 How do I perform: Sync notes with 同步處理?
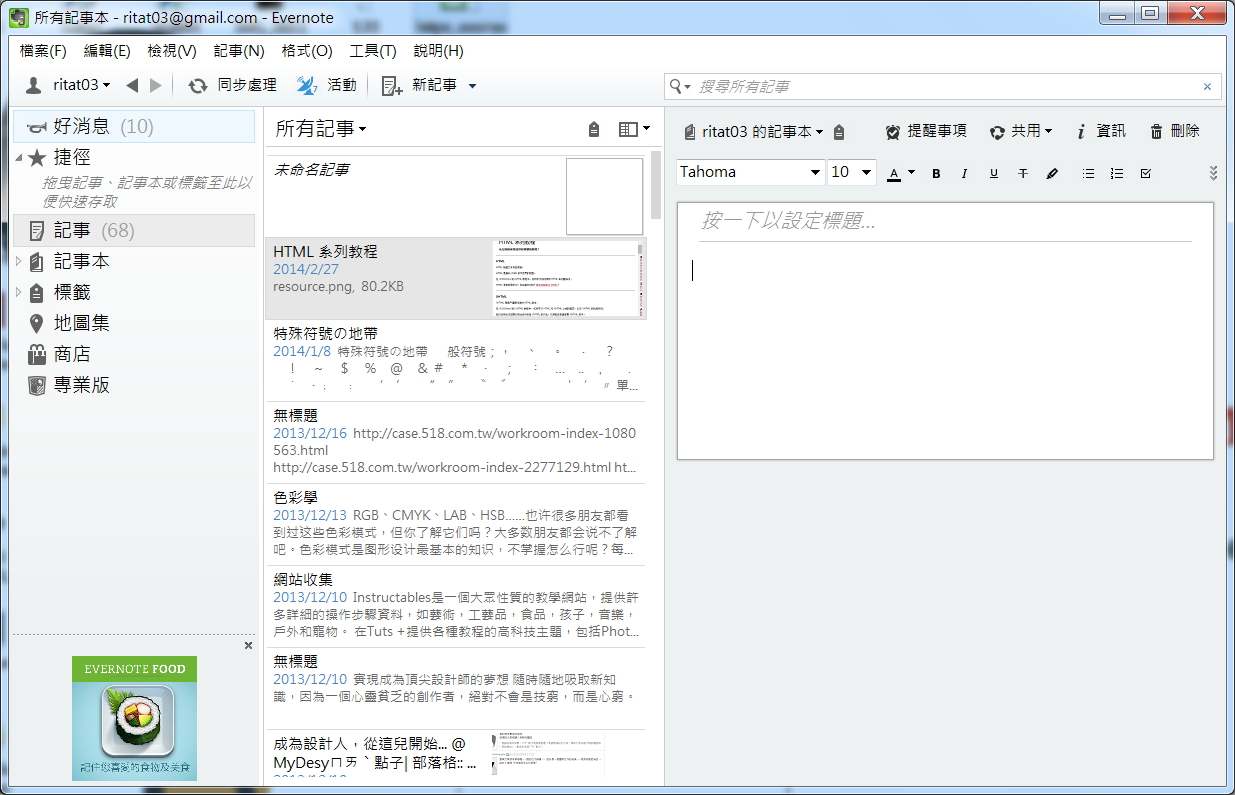pos(233,86)
